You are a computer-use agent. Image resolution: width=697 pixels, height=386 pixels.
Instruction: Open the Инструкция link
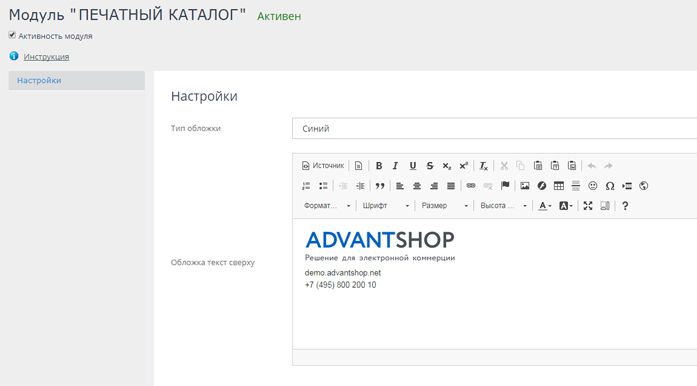pos(46,56)
